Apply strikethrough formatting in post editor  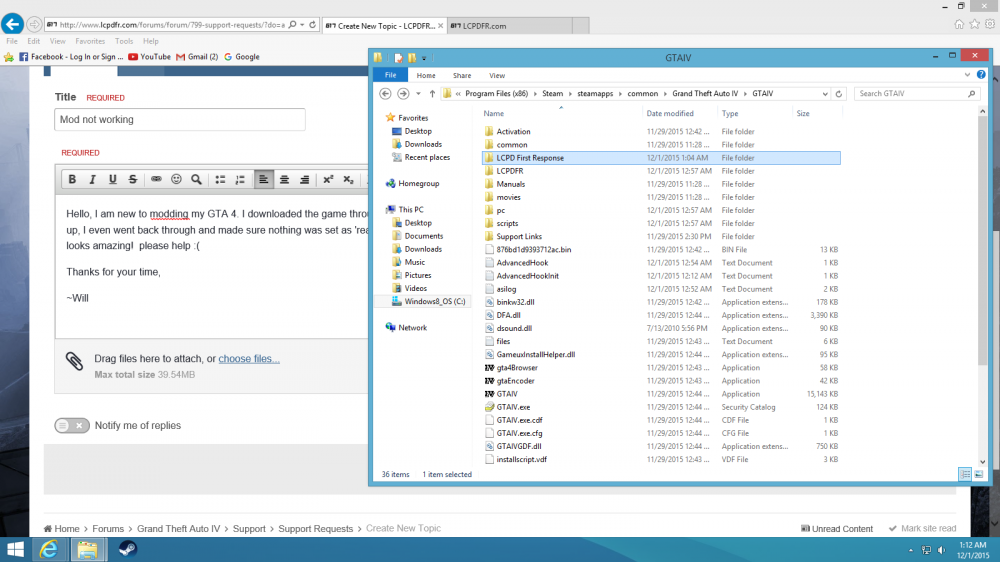tap(132, 180)
